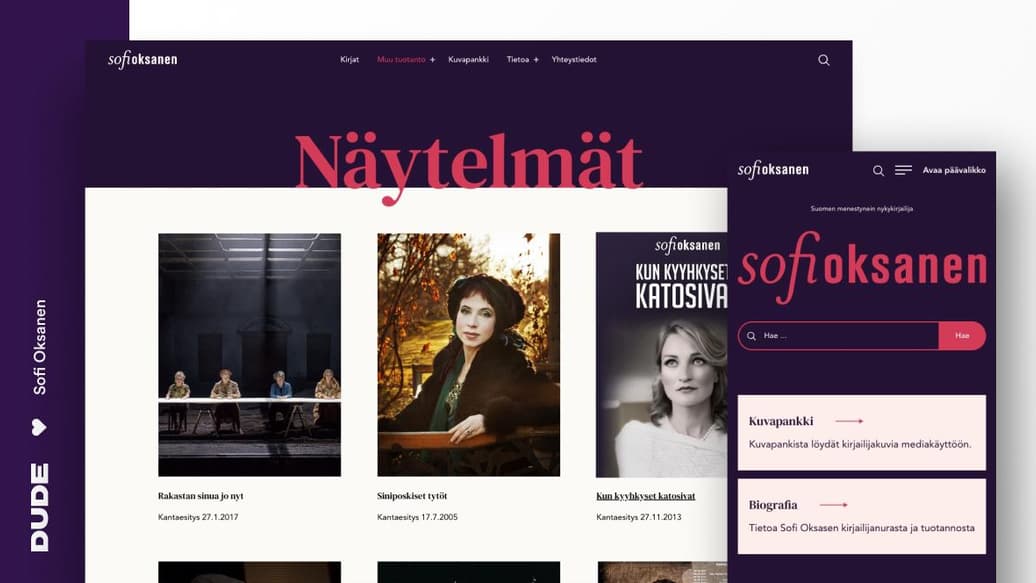1036x583 pixels.
Task: Go to the Yhteystiedot navigation item
Action: [574, 59]
